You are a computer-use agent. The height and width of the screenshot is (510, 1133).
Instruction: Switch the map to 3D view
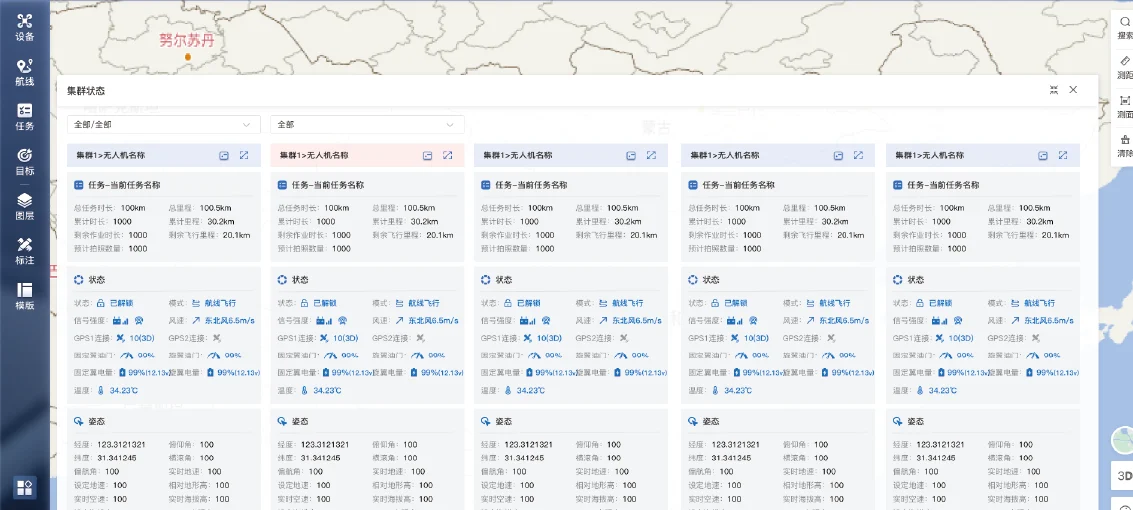1124,478
